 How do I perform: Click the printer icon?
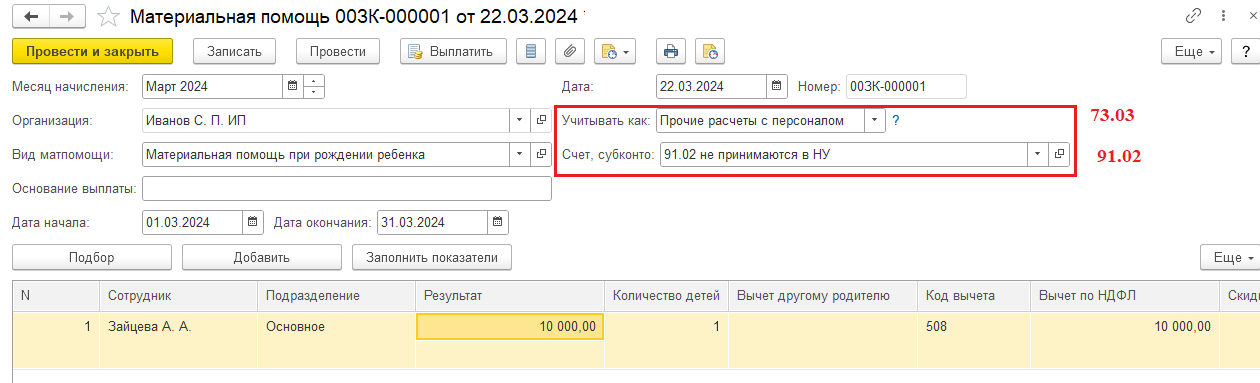(671, 51)
